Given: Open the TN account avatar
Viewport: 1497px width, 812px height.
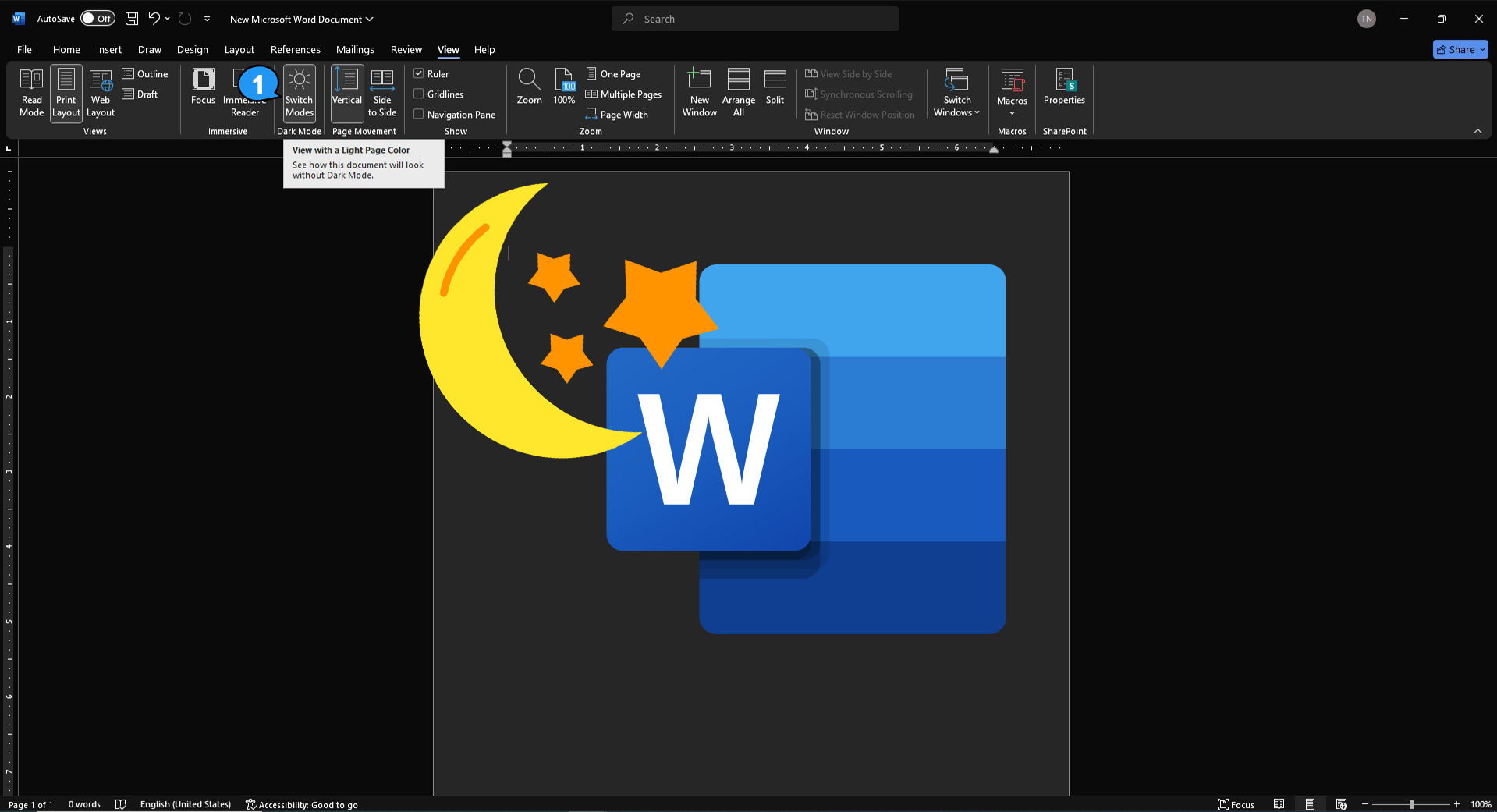Looking at the screenshot, I should tap(1367, 19).
